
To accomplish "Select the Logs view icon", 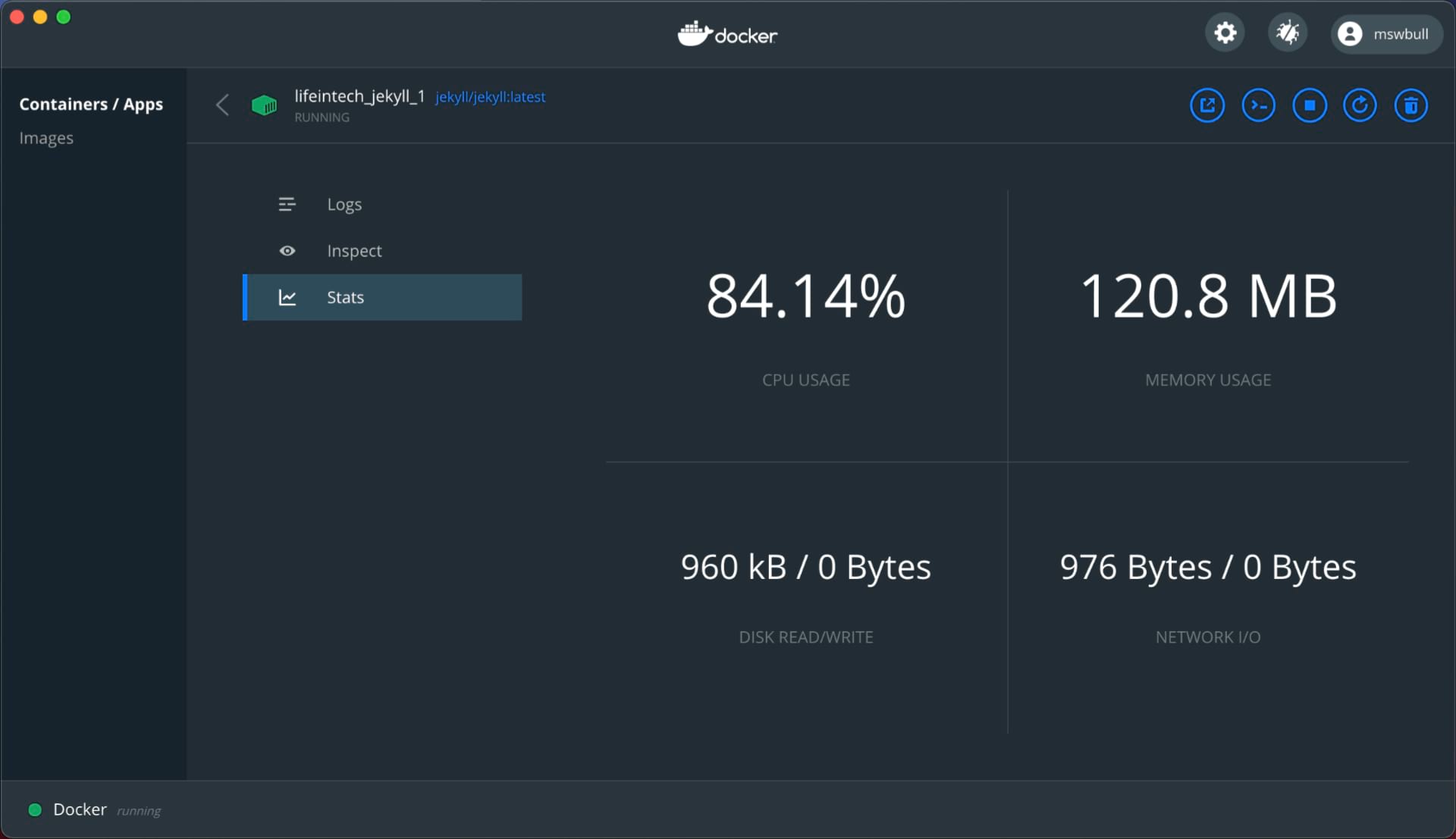I will [x=287, y=204].
